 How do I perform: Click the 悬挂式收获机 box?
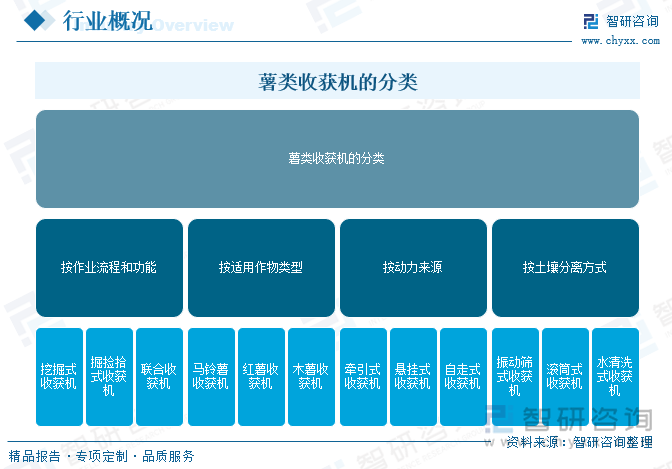coord(414,377)
